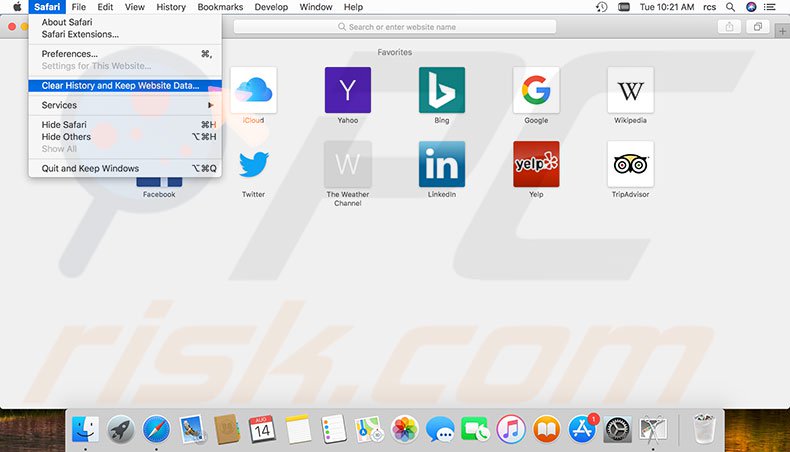Open the Twitter favorite tile
Viewport: 790px width, 452px height.
tap(253, 164)
